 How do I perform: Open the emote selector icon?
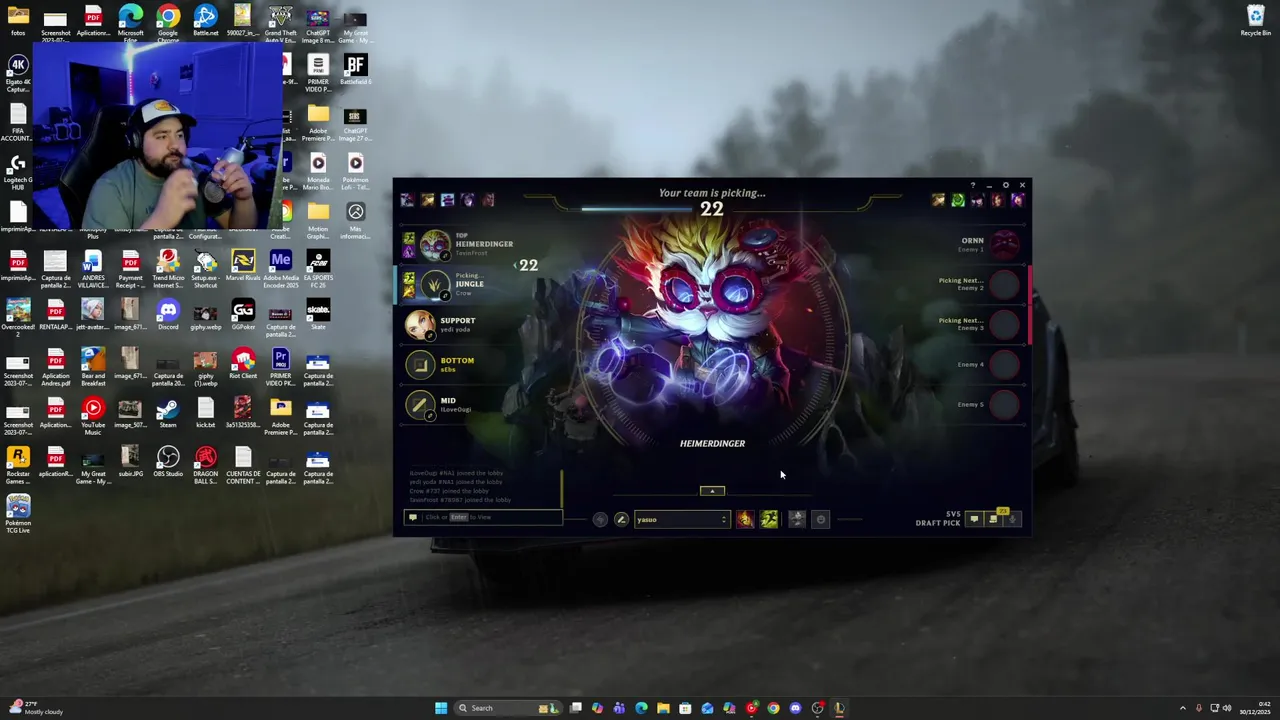click(x=821, y=519)
